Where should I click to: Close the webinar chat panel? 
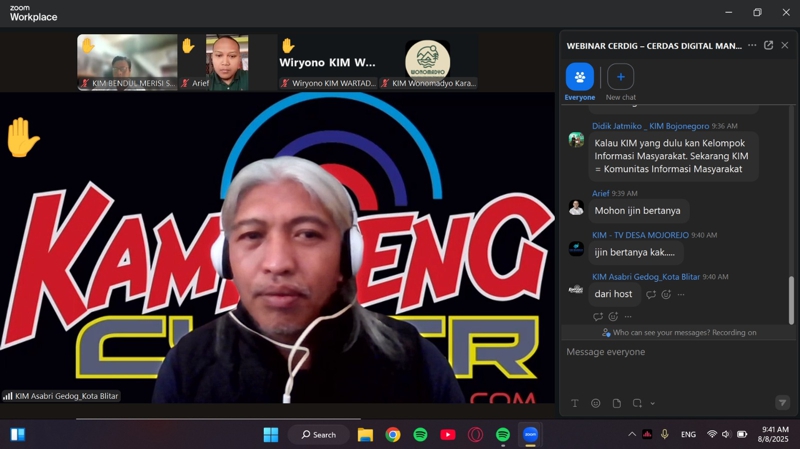[785, 45]
